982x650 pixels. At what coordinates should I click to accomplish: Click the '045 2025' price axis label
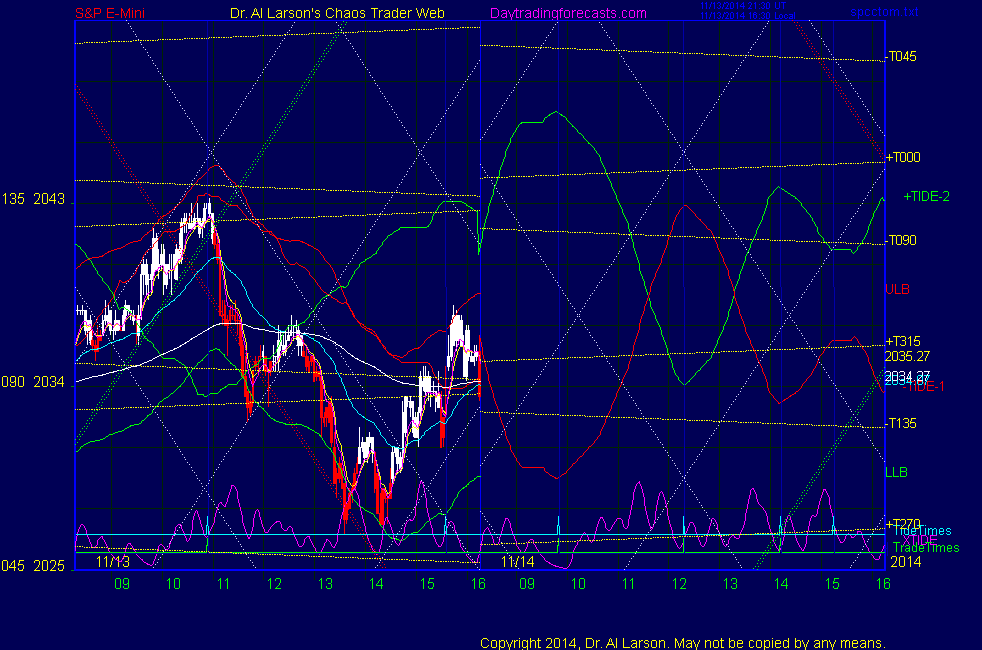(33, 566)
